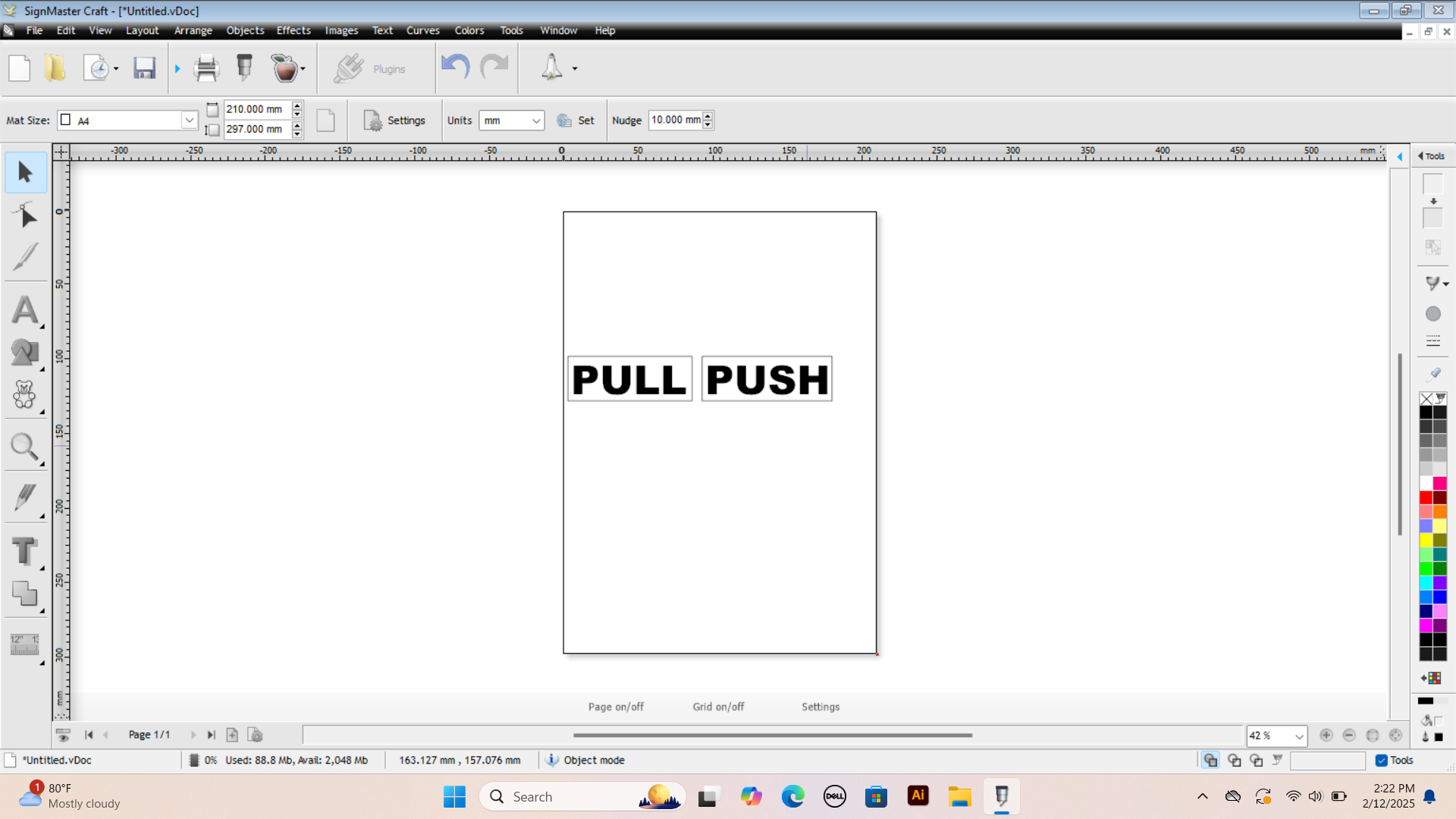Pick the red color swatch
The height and width of the screenshot is (819, 1456).
1426,497
